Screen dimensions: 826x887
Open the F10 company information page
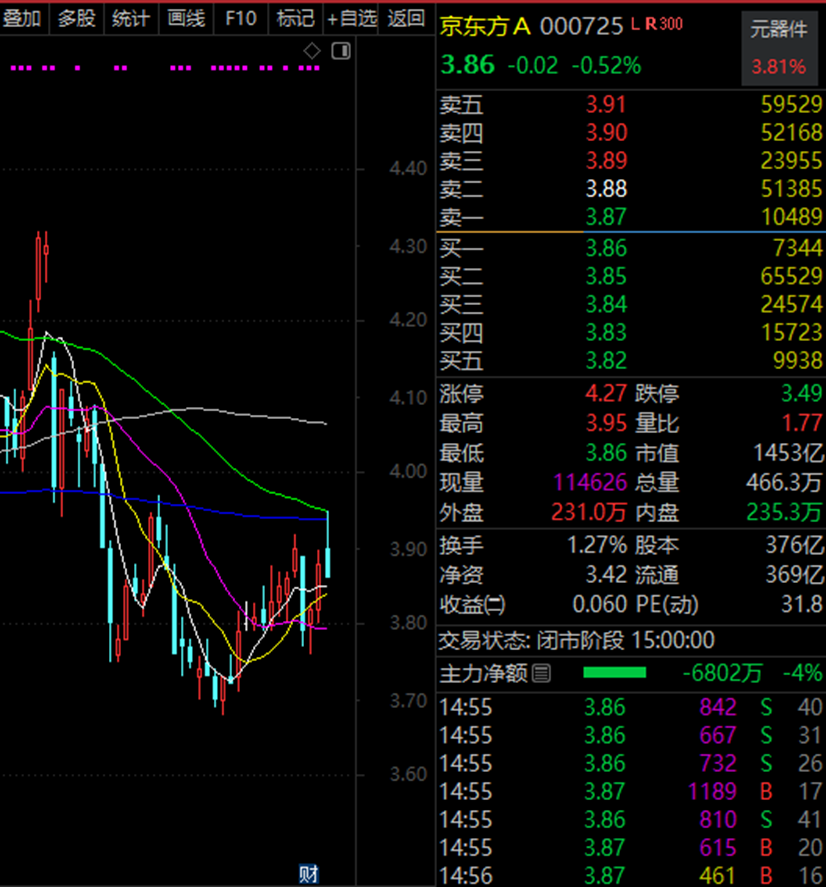click(240, 18)
